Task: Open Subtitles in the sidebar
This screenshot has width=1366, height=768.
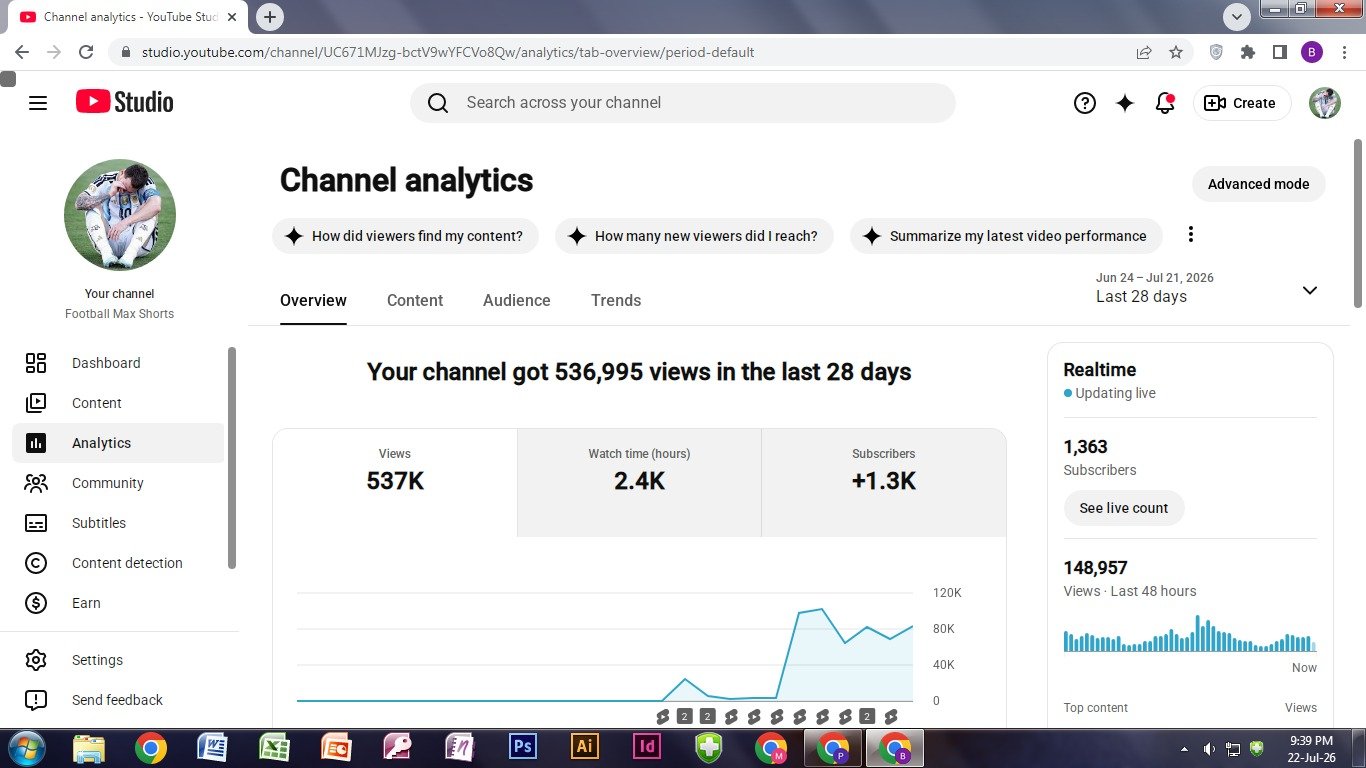Action: pyautogui.click(x=118, y=523)
